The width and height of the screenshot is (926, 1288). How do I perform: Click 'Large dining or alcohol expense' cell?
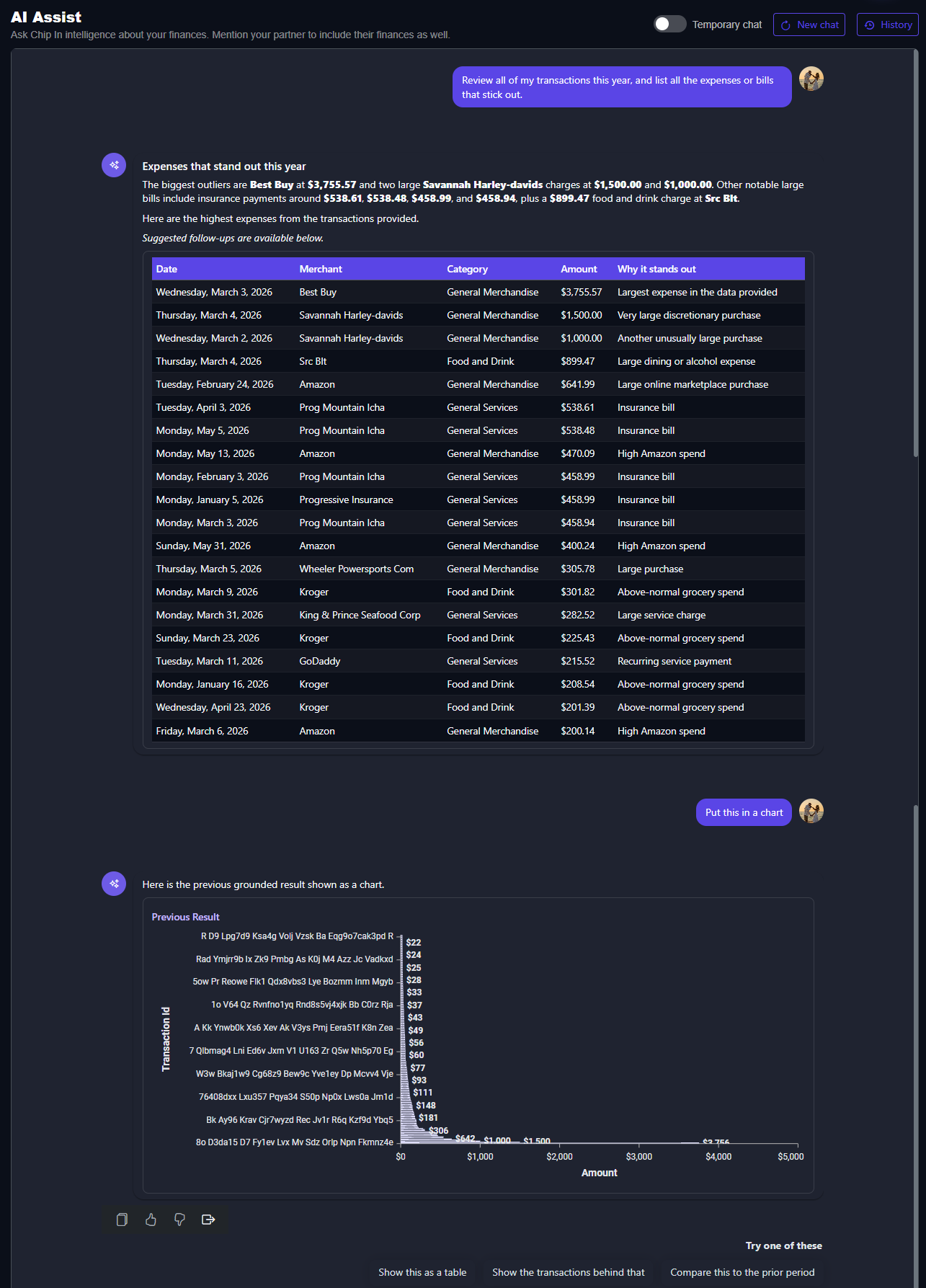tap(686, 361)
